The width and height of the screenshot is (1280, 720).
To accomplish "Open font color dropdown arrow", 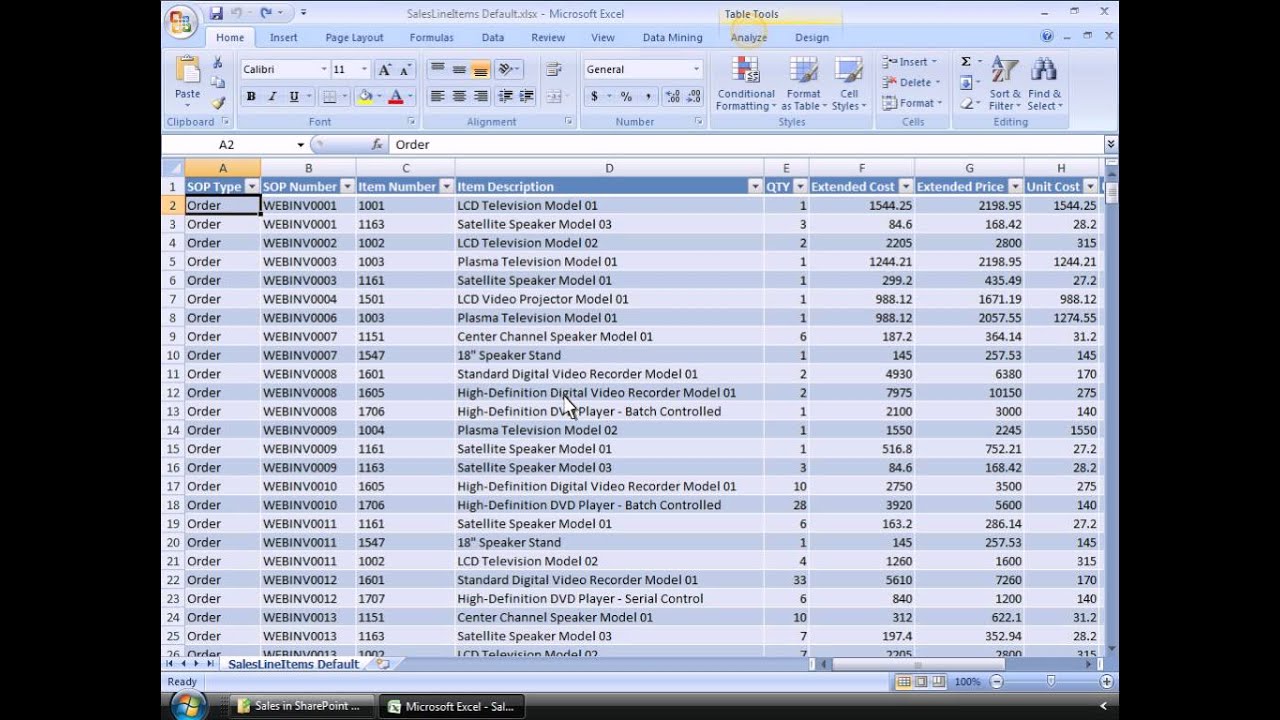I will tap(411, 97).
